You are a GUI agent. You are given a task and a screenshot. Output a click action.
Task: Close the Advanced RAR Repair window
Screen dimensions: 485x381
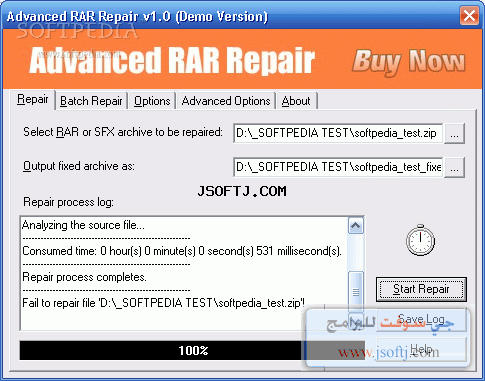(x=469, y=15)
